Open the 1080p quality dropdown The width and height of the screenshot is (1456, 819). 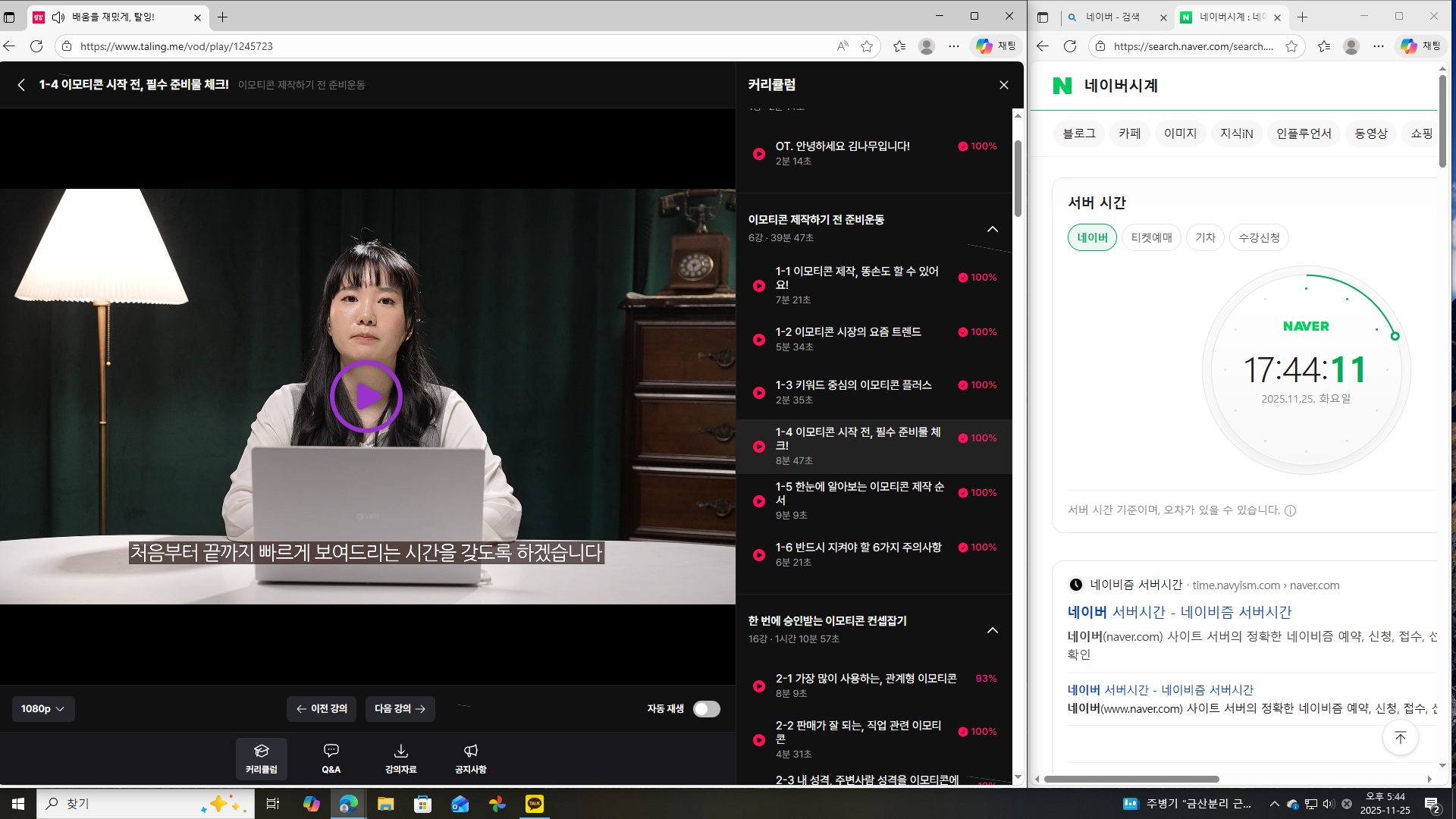click(x=43, y=709)
